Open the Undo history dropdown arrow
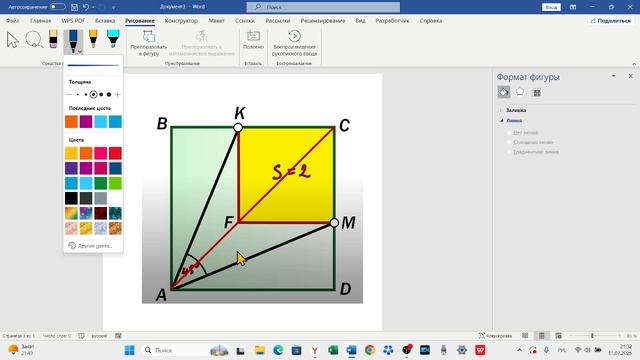The width and height of the screenshot is (640, 360). coord(93,7)
